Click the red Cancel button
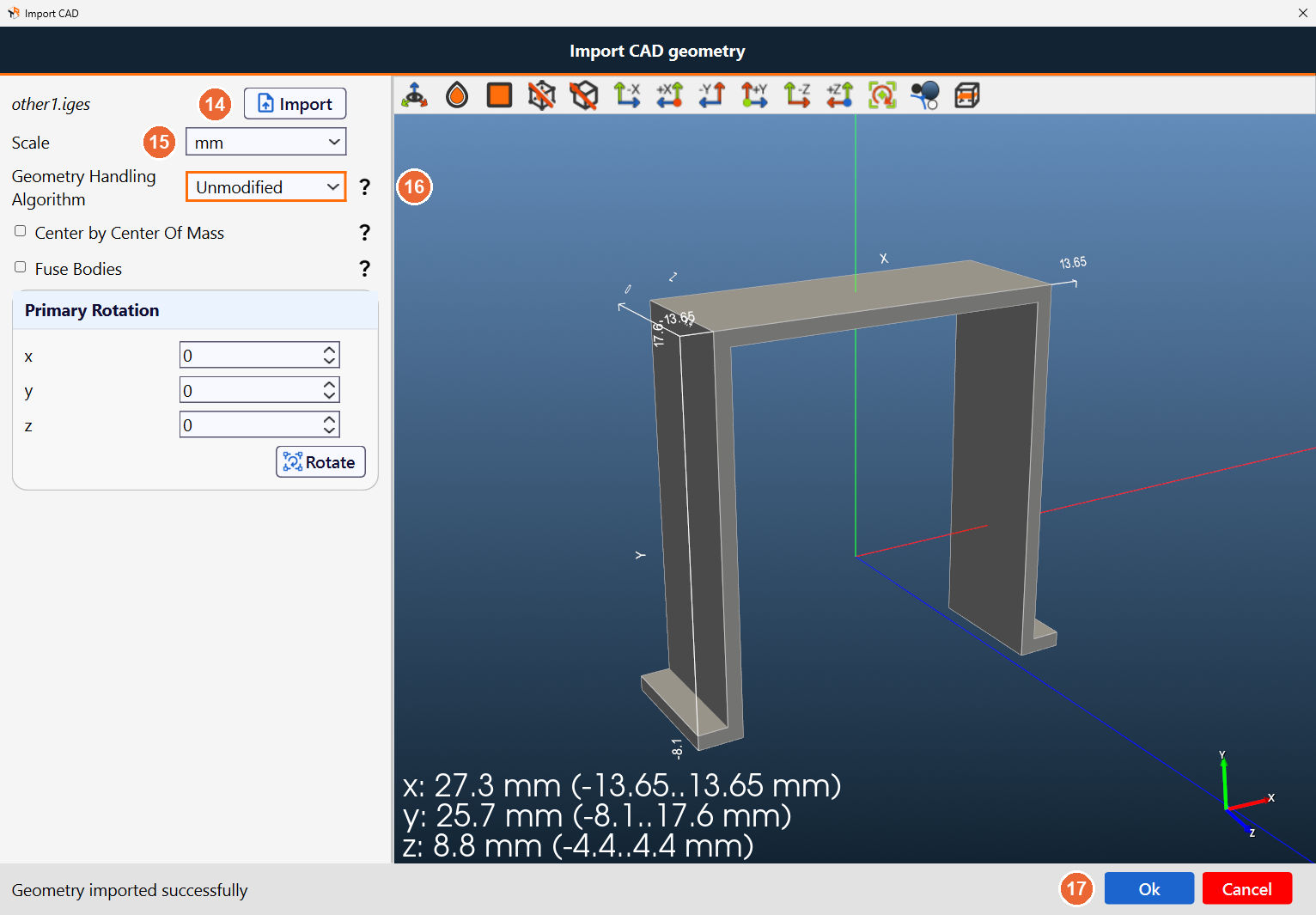Image resolution: width=1316 pixels, height=915 pixels. [1247, 888]
